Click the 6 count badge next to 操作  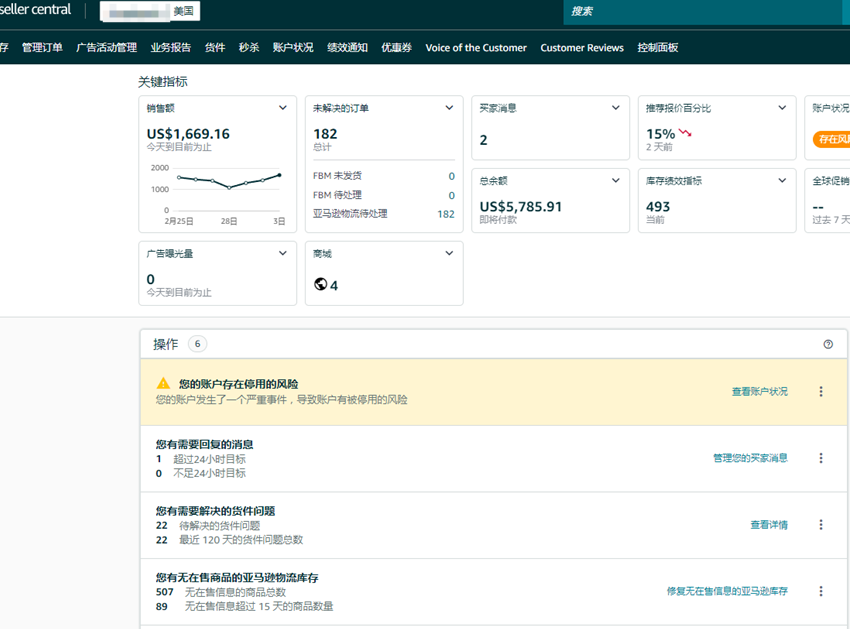click(197, 344)
